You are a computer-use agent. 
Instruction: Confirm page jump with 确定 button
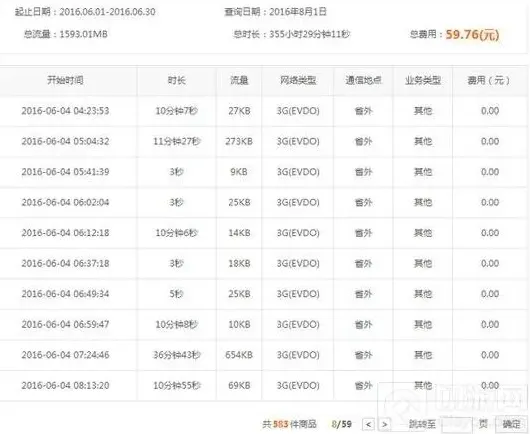click(511, 424)
